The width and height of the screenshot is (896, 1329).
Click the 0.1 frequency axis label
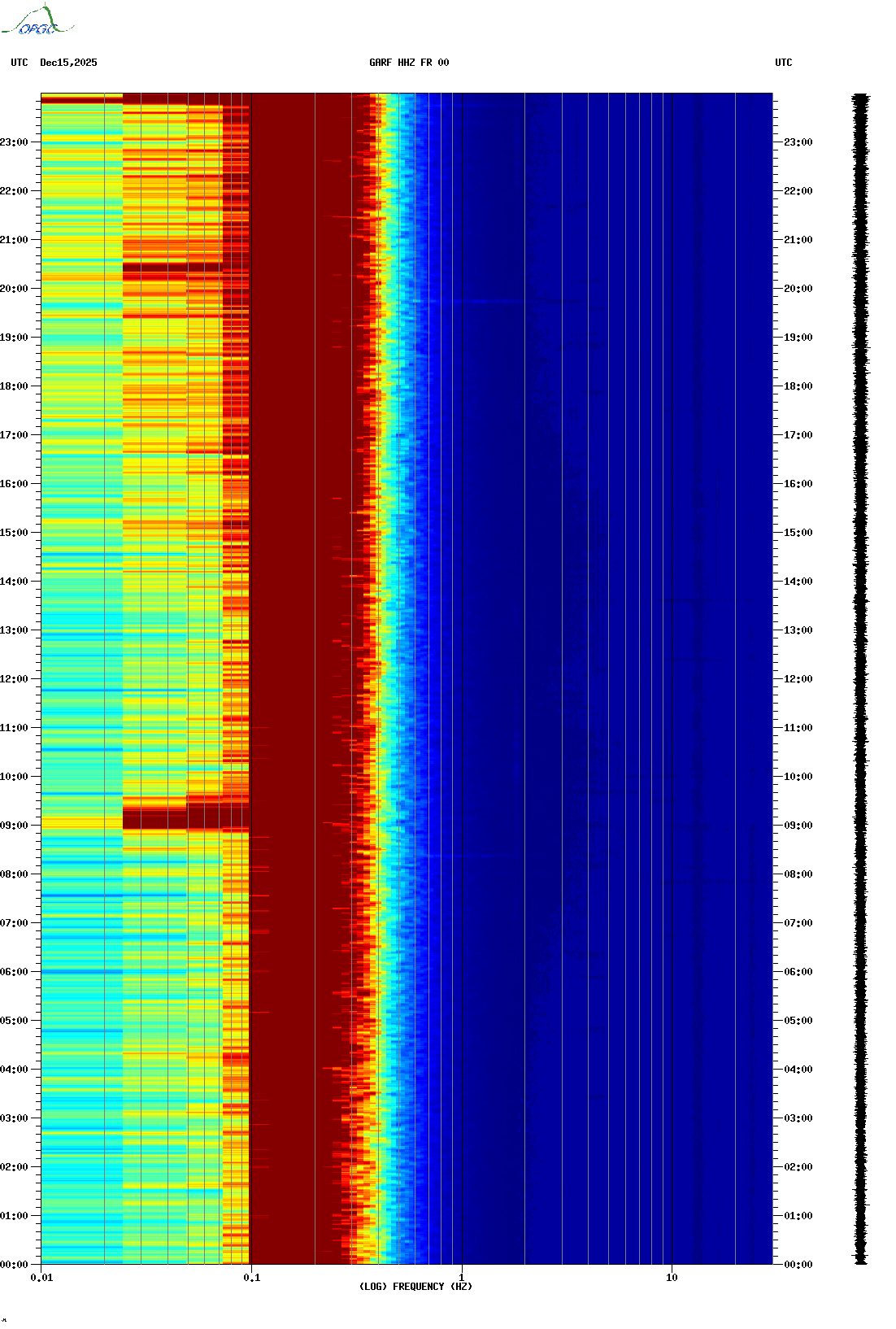(x=252, y=1278)
